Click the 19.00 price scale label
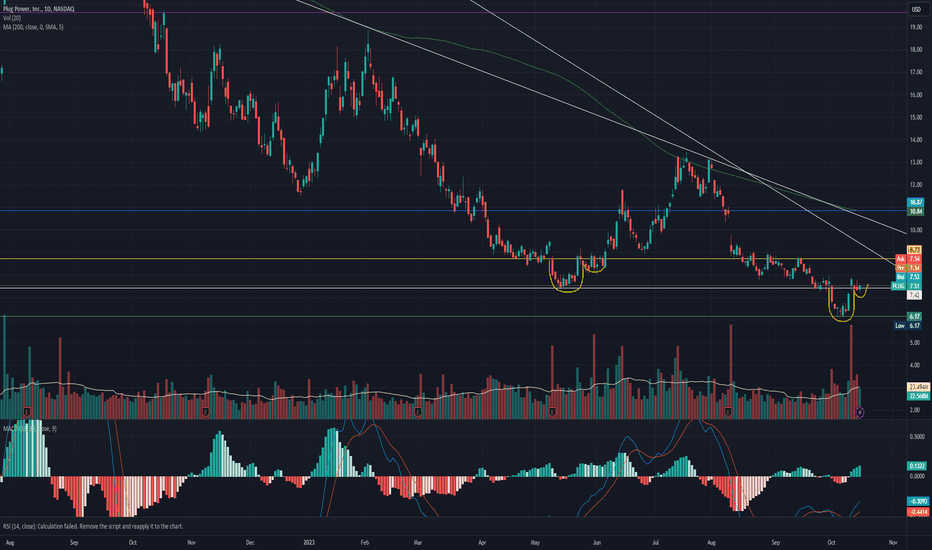 pos(915,27)
